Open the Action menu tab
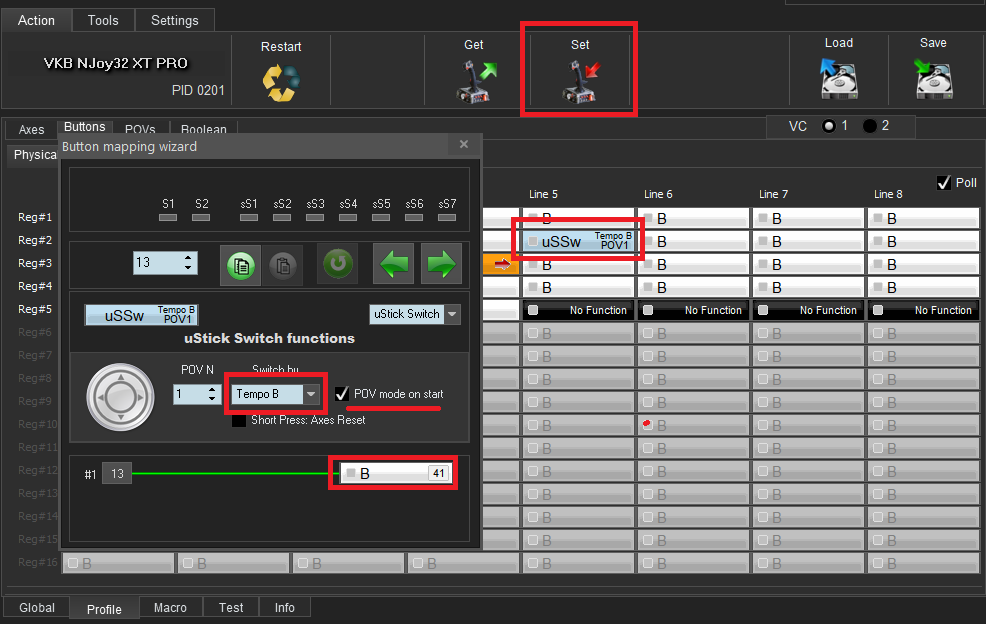This screenshot has width=986, height=624. [36, 20]
